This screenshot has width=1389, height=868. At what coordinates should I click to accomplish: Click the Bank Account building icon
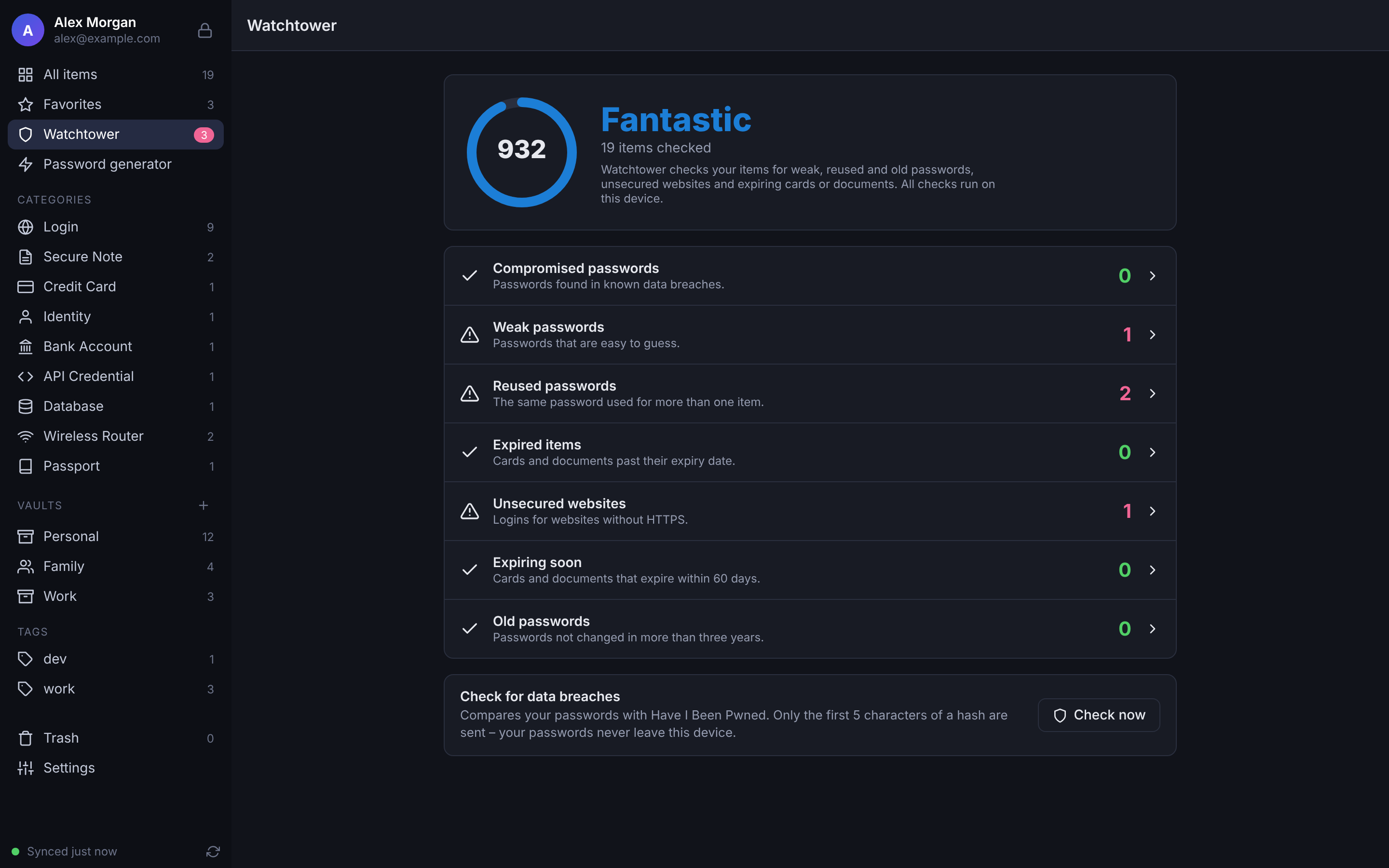tap(25, 346)
